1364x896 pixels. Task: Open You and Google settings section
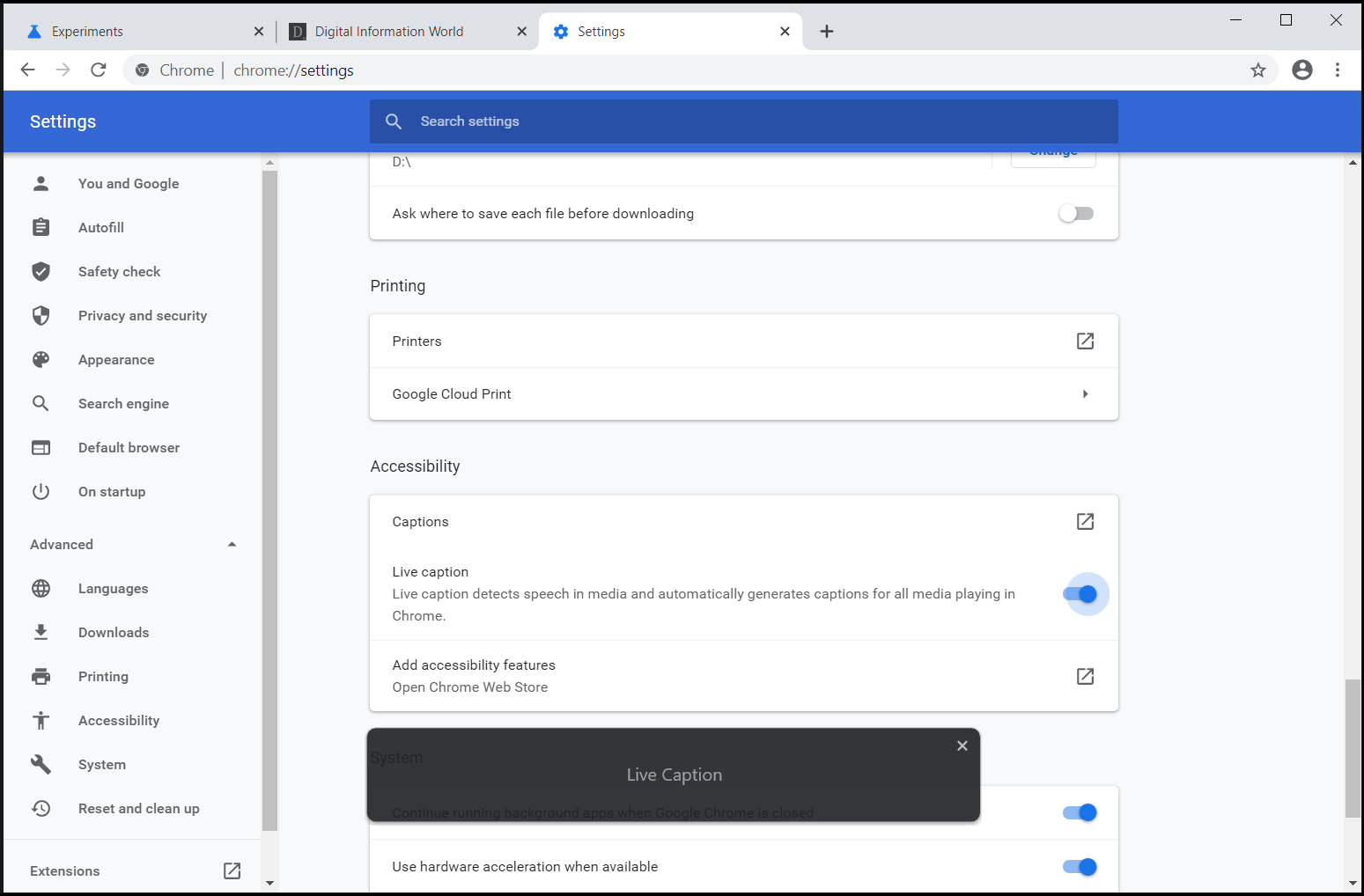pos(129,183)
